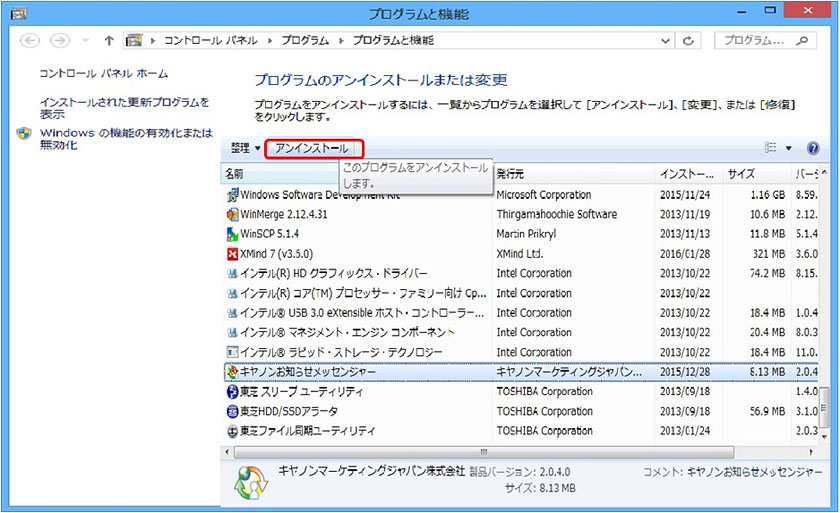Click the XMind 7 program icon
The image size is (840, 513).
(x=232, y=253)
